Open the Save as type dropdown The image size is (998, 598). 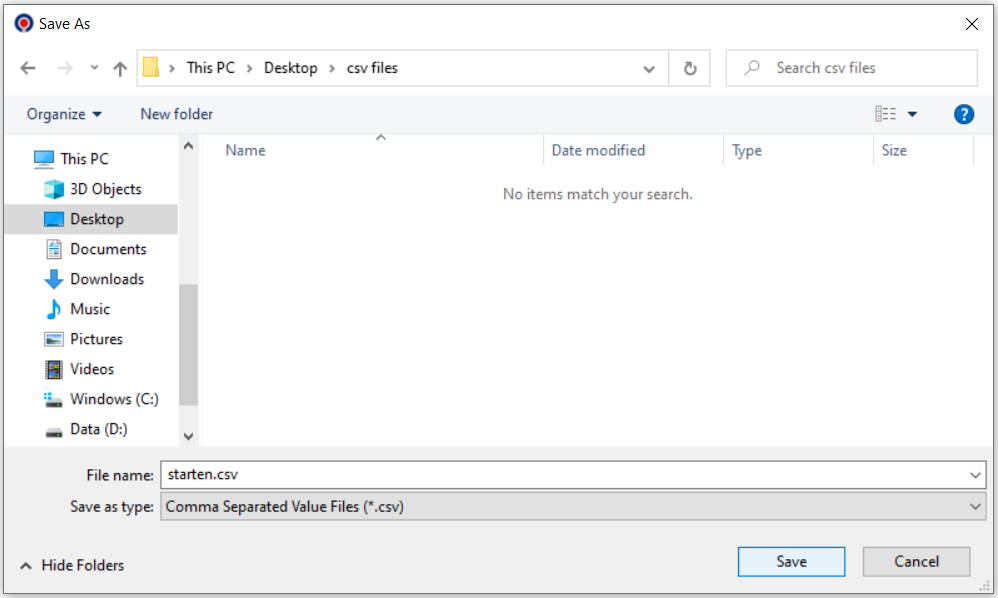coord(573,506)
